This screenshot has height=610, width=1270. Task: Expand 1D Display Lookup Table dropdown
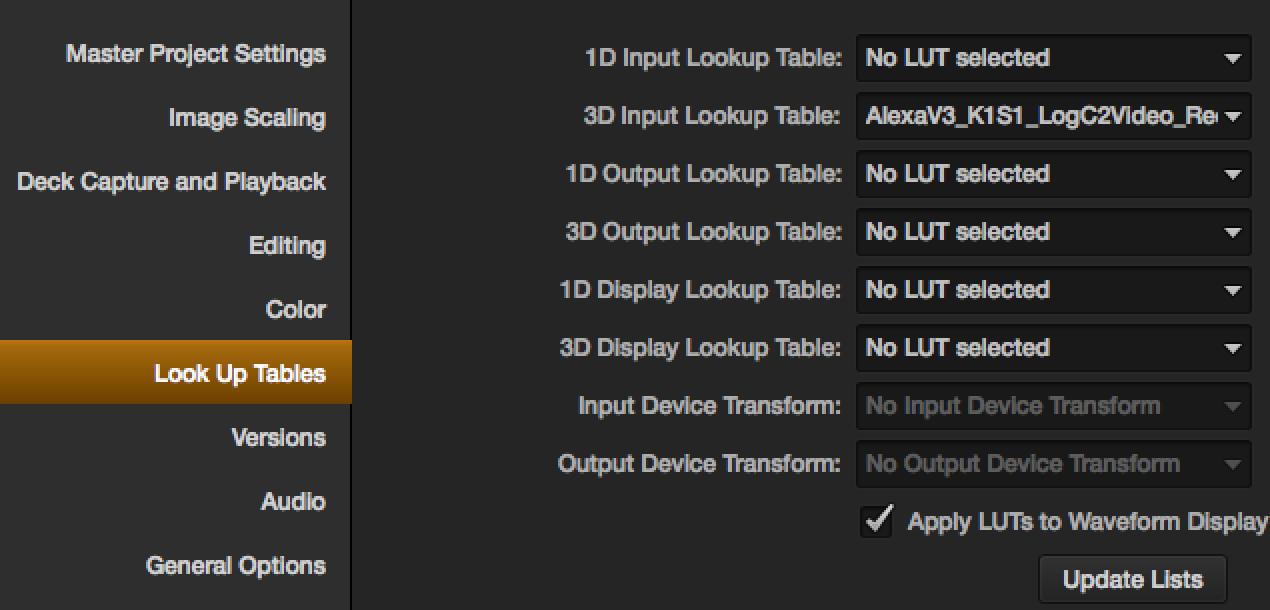(x=1053, y=290)
